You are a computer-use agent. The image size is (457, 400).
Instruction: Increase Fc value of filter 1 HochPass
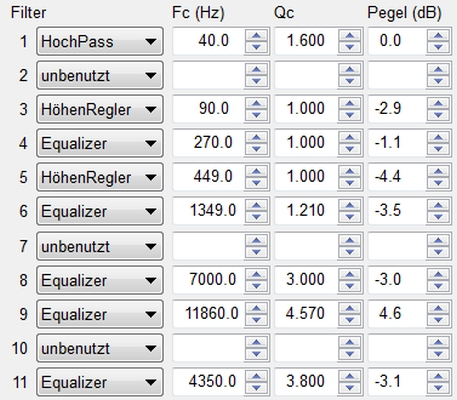pyautogui.click(x=256, y=35)
